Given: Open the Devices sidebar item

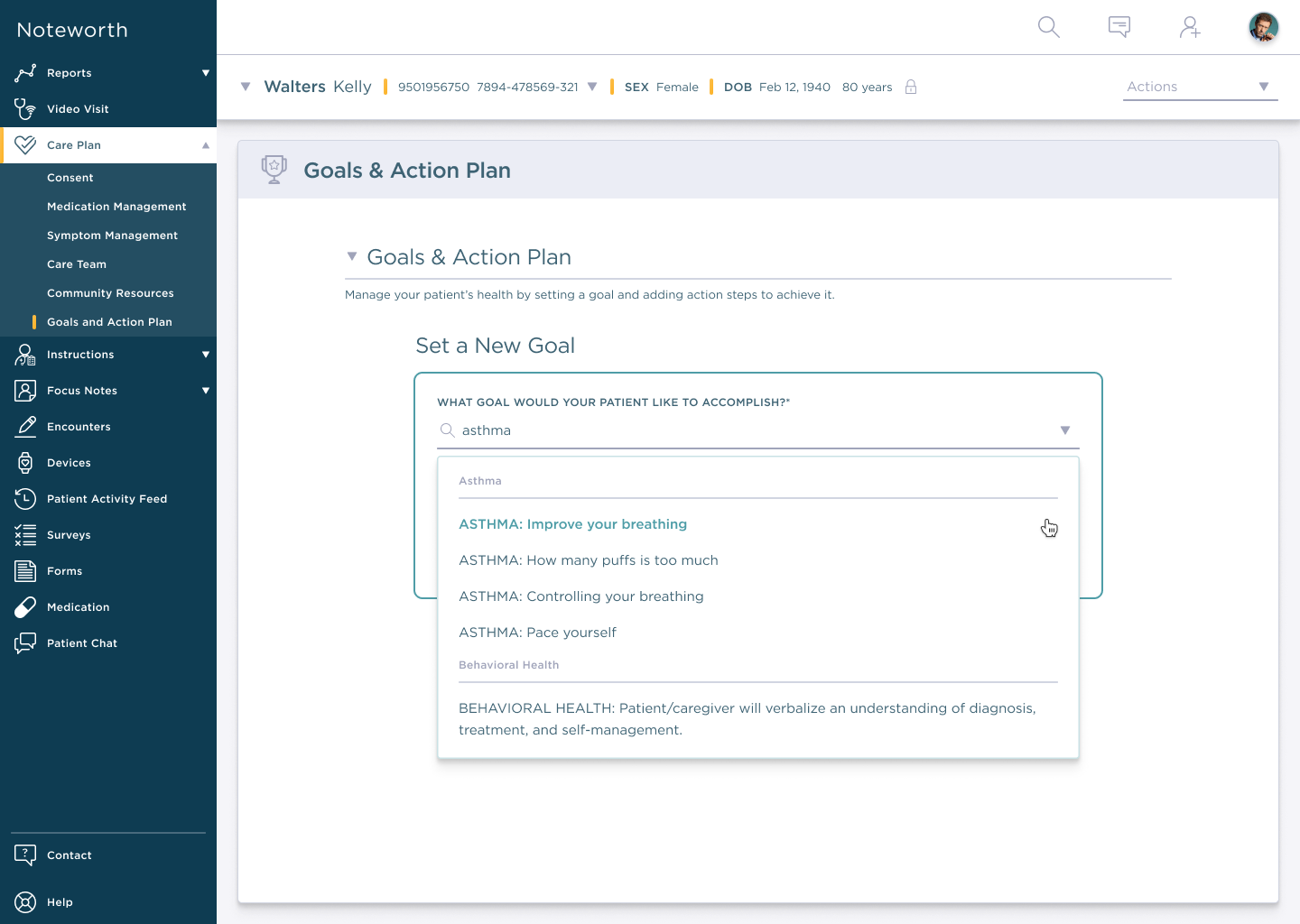Looking at the screenshot, I should click(x=69, y=463).
